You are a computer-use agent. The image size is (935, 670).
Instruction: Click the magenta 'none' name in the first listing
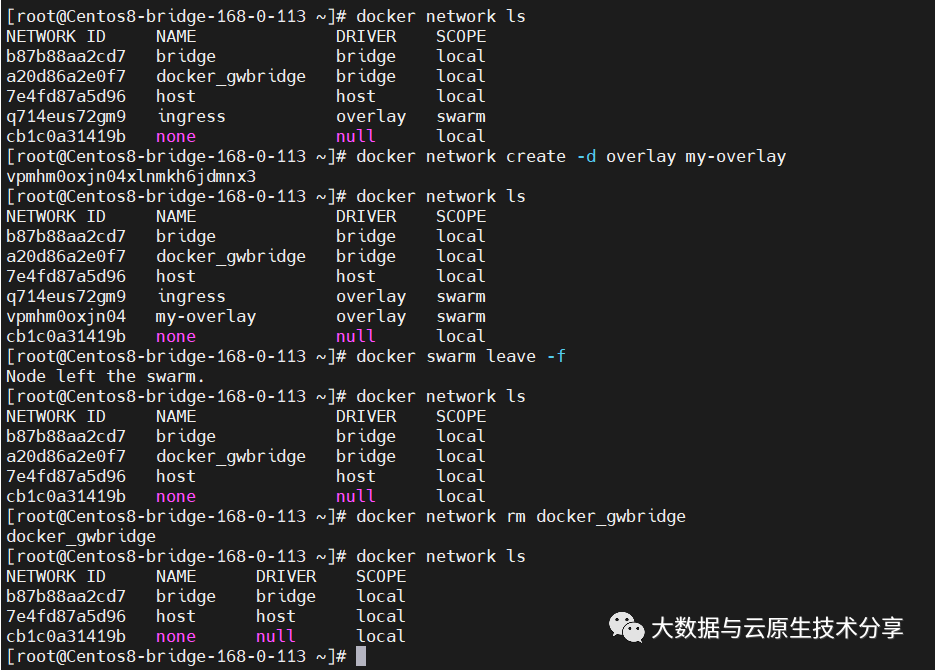[176, 136]
